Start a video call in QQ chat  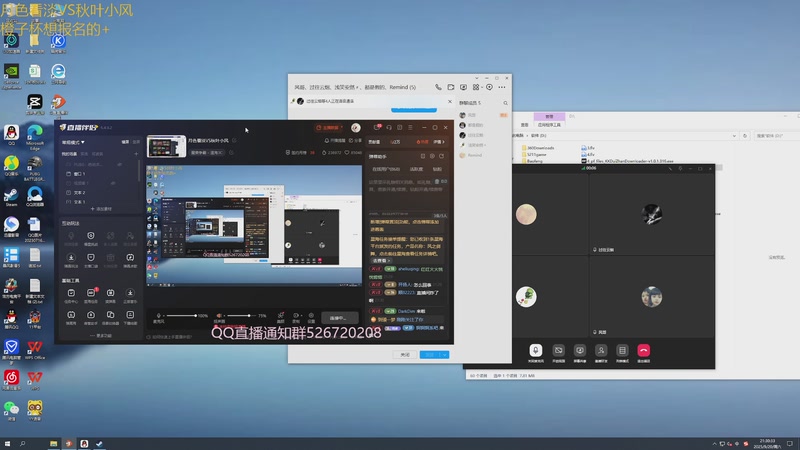click(451, 87)
